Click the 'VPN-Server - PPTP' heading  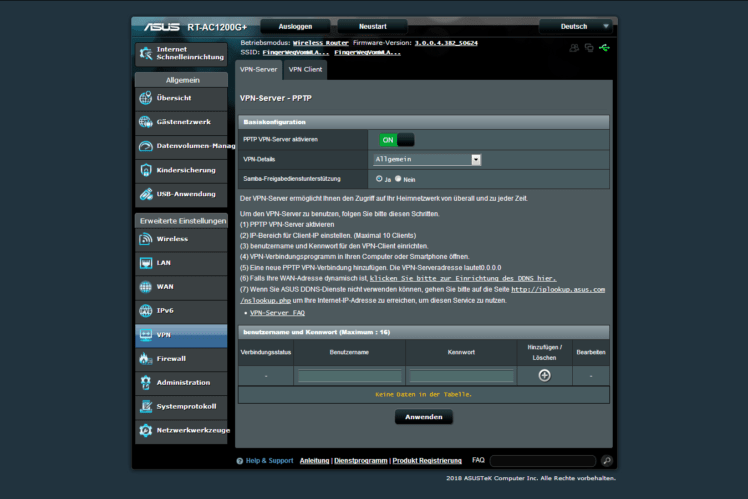tap(276, 98)
